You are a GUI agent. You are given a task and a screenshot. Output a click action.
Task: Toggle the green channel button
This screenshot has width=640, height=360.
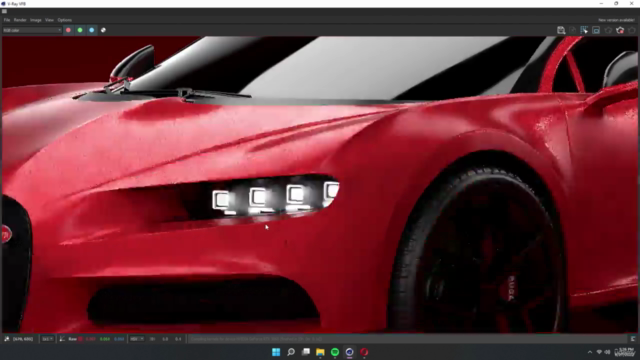(80, 30)
